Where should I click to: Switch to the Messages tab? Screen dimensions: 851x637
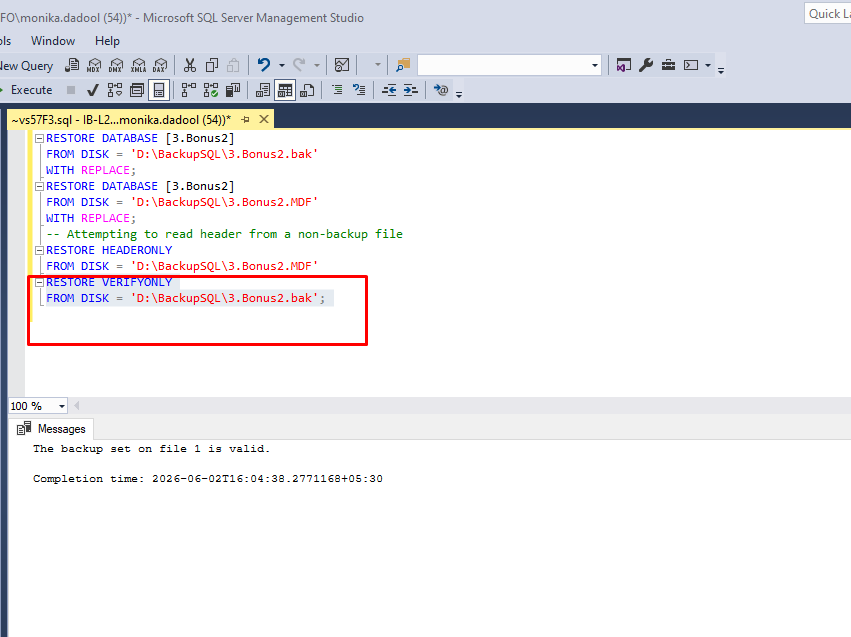(52, 429)
